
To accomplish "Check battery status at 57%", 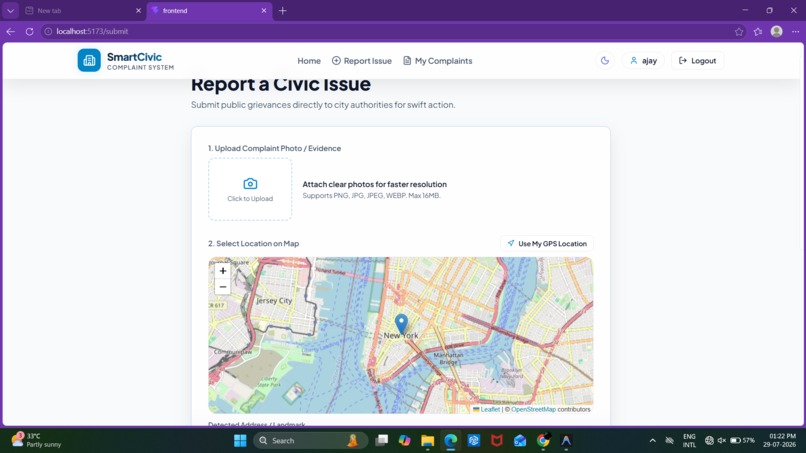I will 742,441.
